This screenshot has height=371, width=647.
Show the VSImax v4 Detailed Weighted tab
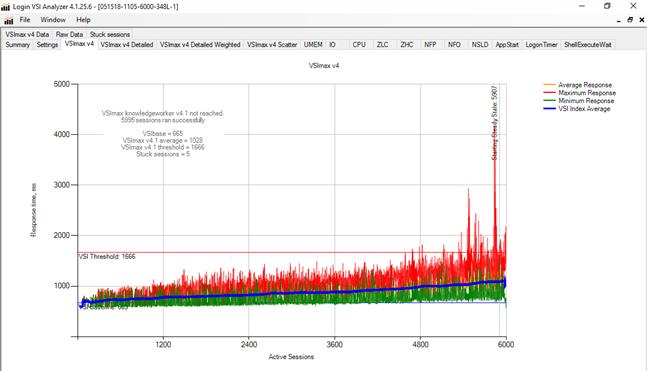[200, 45]
